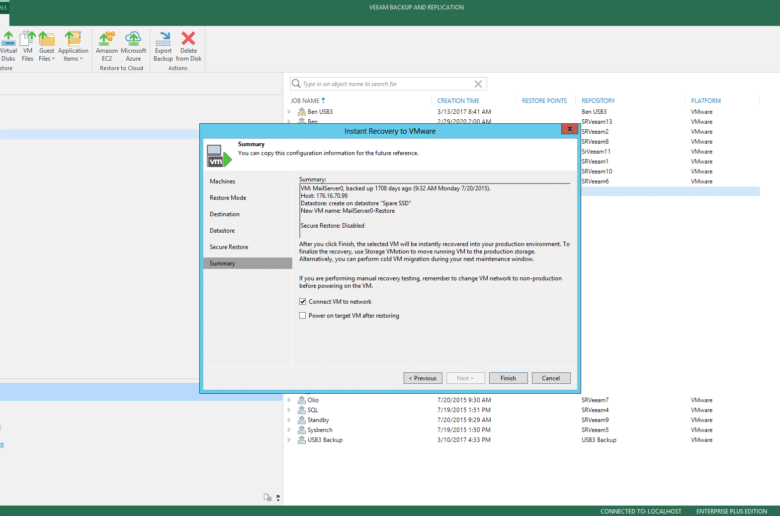Viewport: 780px width, 516px height.
Task: Click Delete from Disk icon
Action: 189,46
